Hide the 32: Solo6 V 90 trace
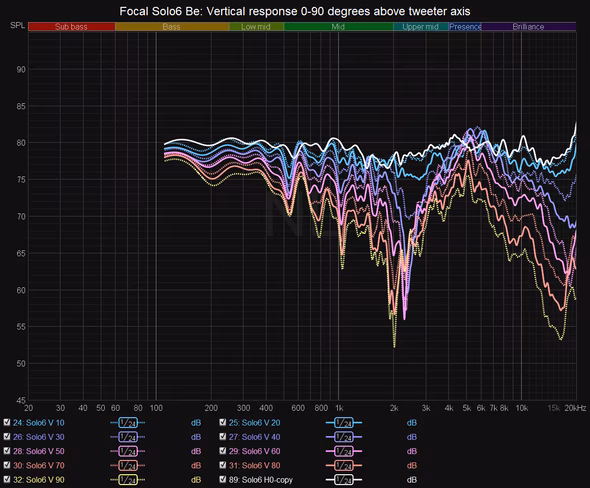Screen dimensions: 590x488 [x=7, y=479]
